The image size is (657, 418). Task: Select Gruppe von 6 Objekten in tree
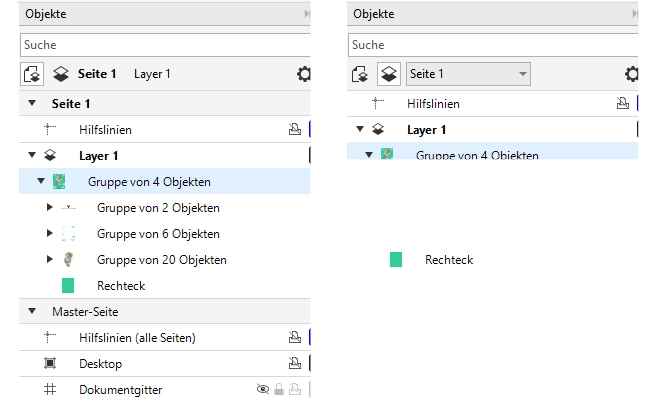(x=158, y=234)
